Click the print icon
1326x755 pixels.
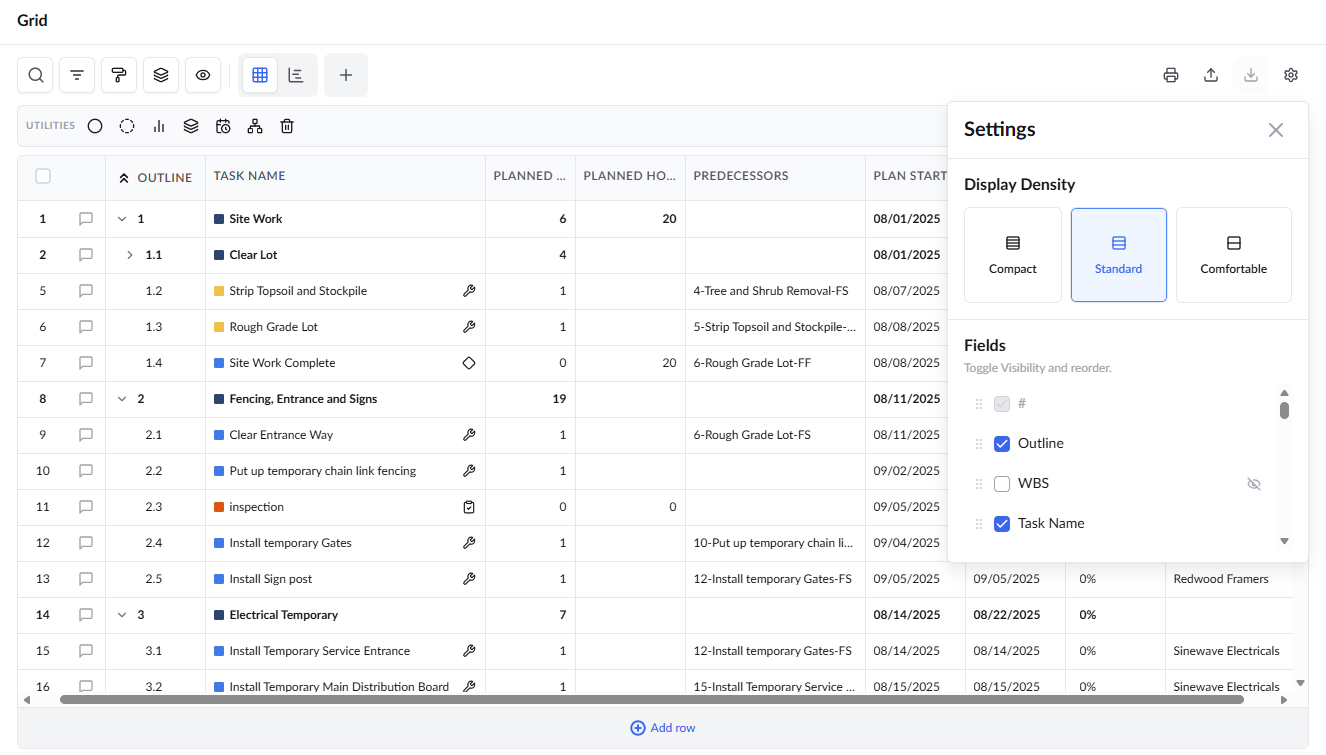[1171, 75]
